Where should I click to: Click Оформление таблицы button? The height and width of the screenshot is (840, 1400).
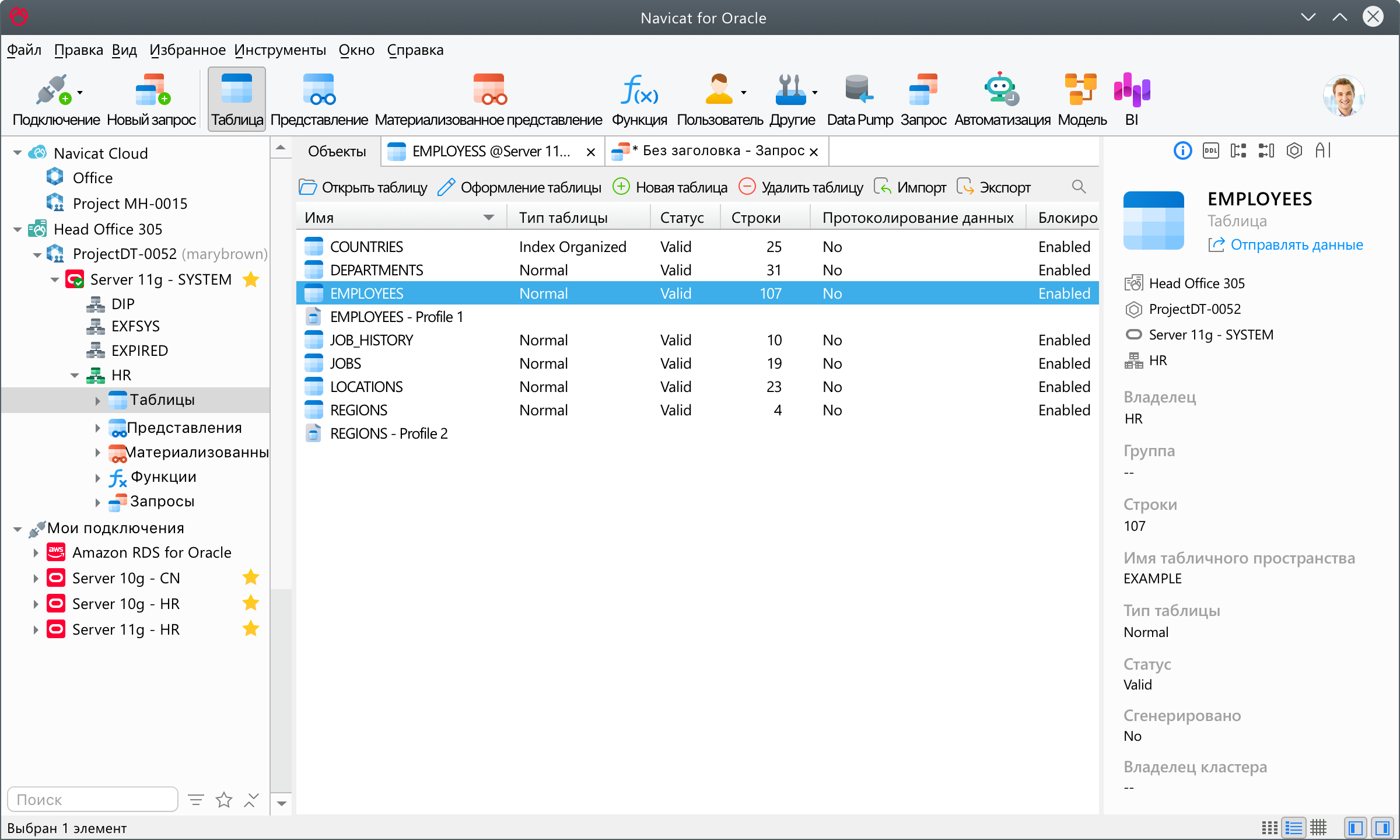click(519, 187)
